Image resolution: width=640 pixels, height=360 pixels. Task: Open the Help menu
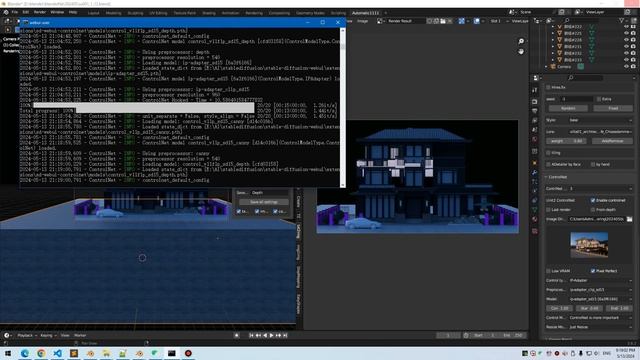coord(73,12)
